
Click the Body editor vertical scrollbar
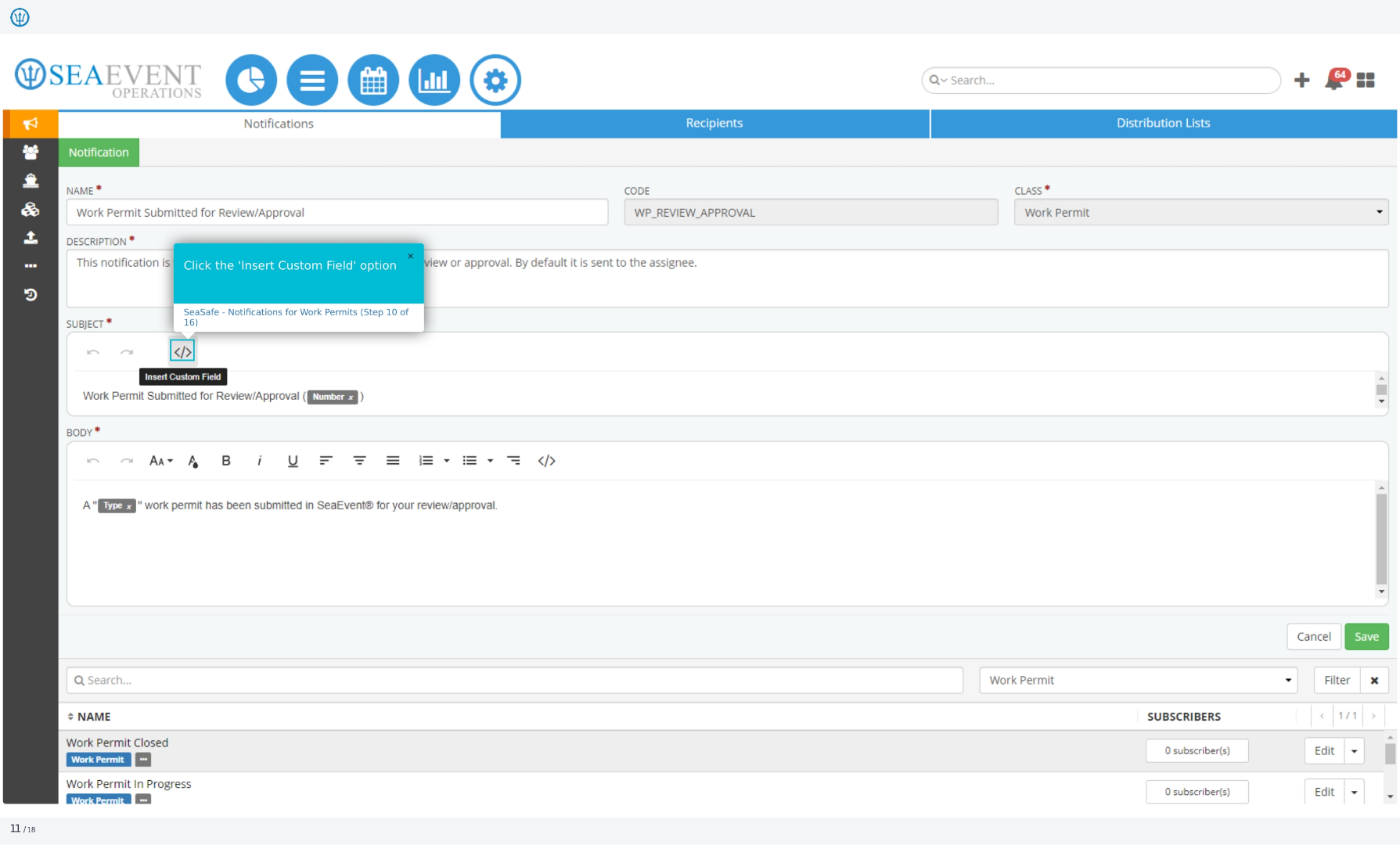coord(1381,539)
